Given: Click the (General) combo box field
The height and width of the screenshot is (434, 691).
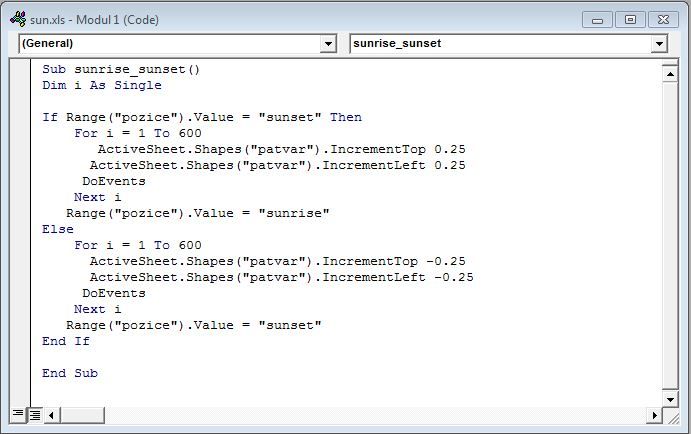Looking at the screenshot, I should (x=178, y=44).
